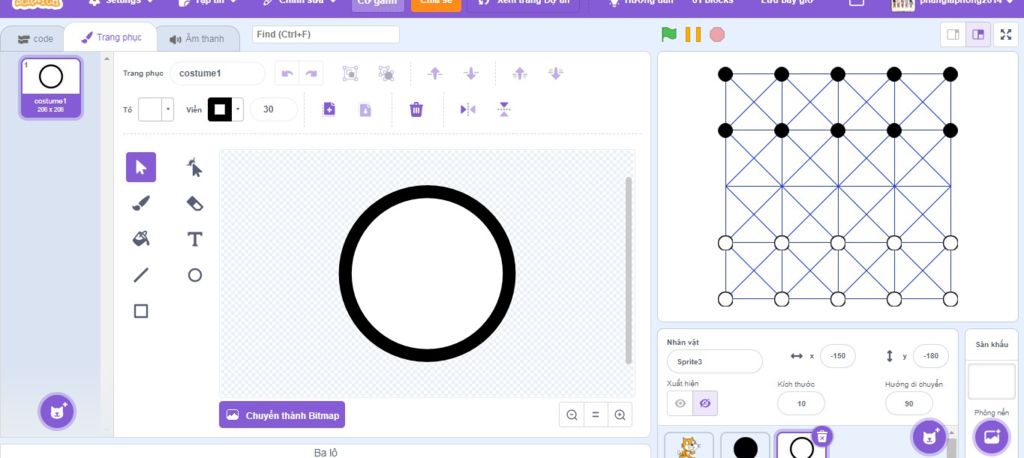
Task: Bring shape to front
Action: tap(520, 73)
